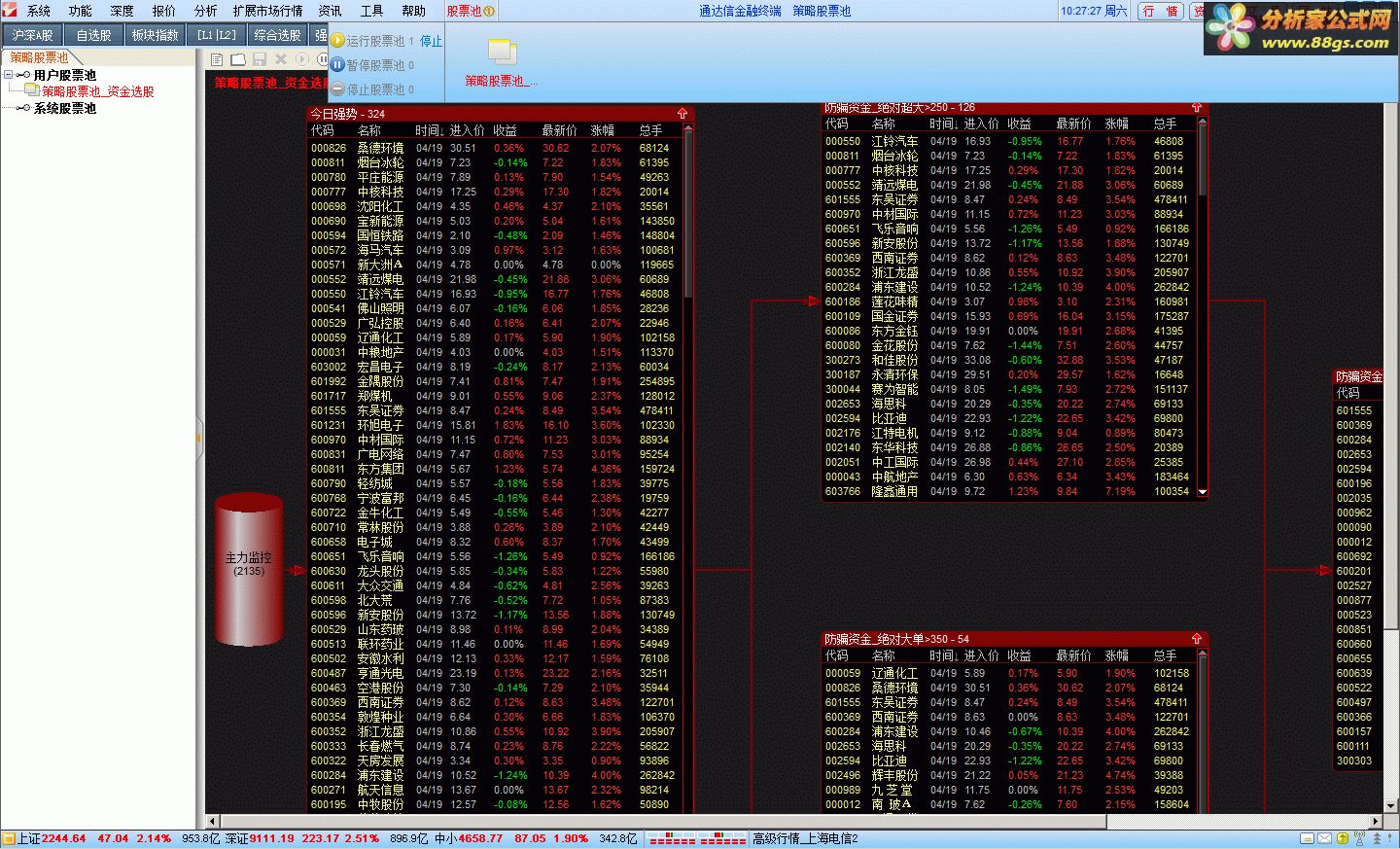Click the 绝对超大>250 panel scroll down arrow

pyautogui.click(x=1202, y=492)
